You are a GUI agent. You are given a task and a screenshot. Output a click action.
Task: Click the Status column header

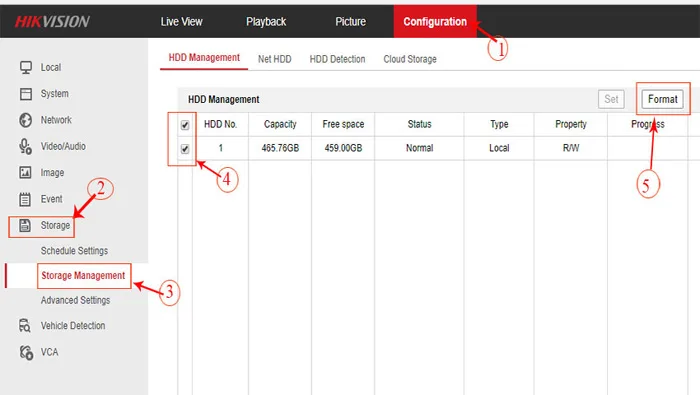click(x=419, y=124)
